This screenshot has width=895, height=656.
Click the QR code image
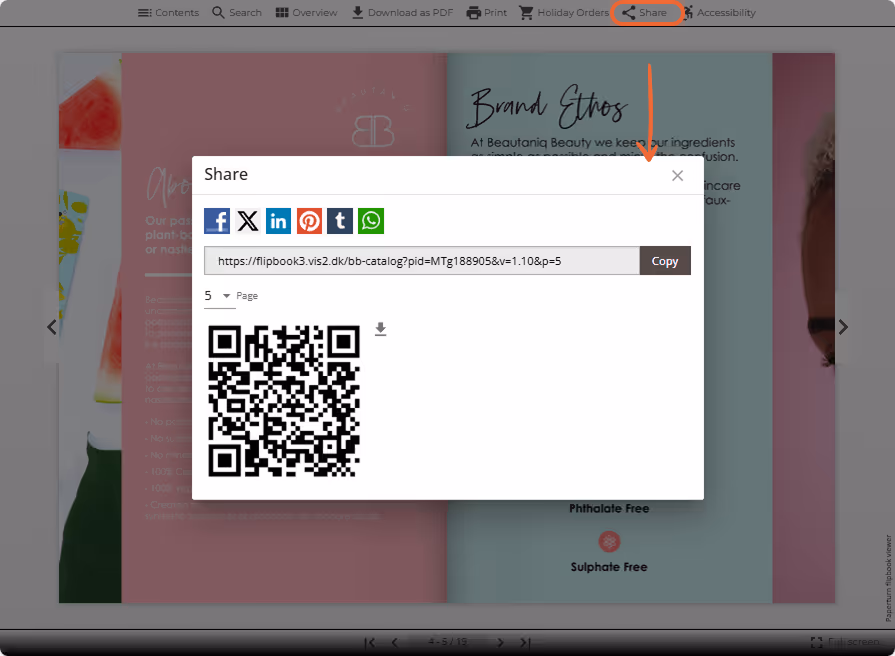pos(284,401)
